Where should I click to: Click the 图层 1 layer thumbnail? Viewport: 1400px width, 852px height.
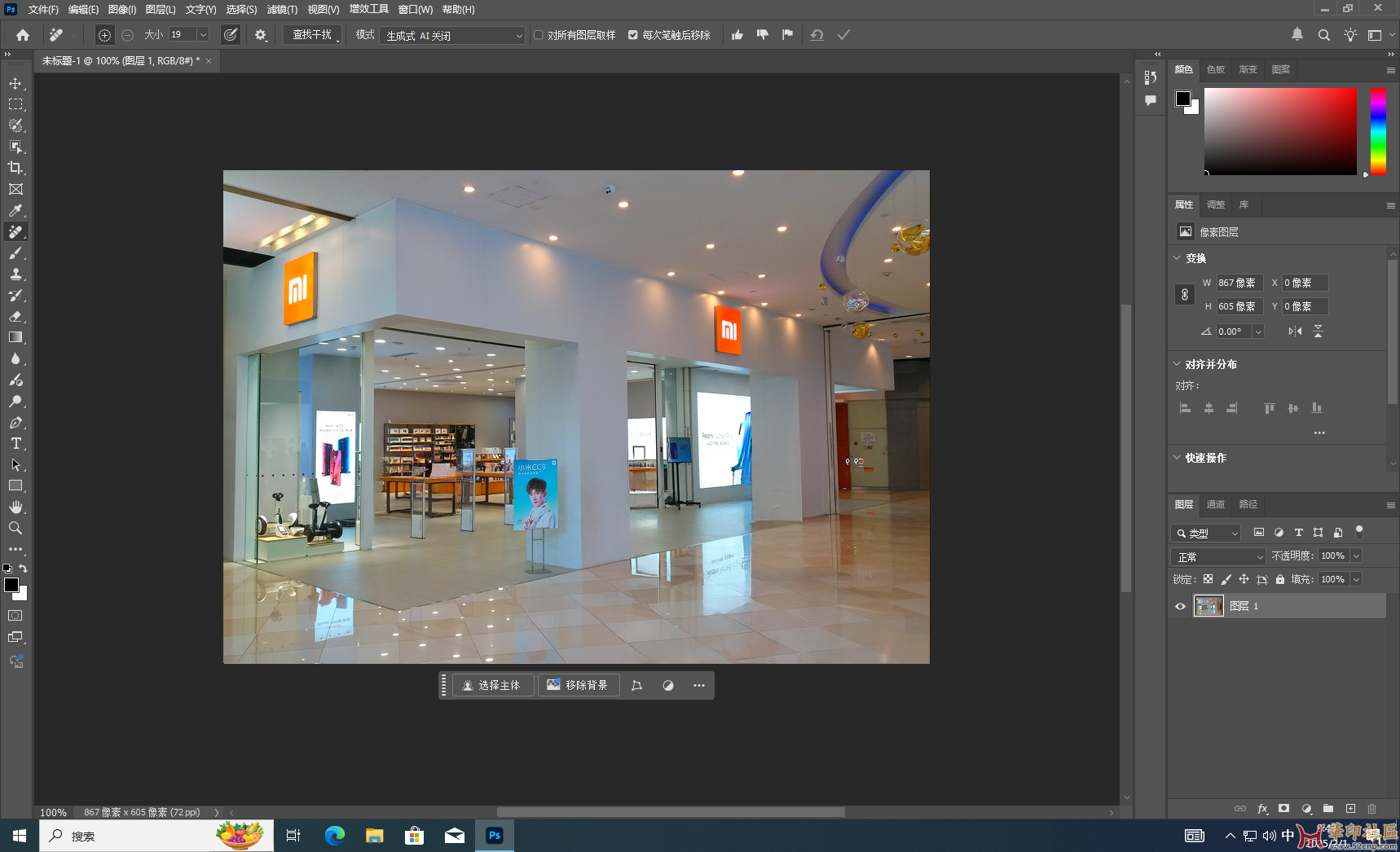click(1208, 606)
